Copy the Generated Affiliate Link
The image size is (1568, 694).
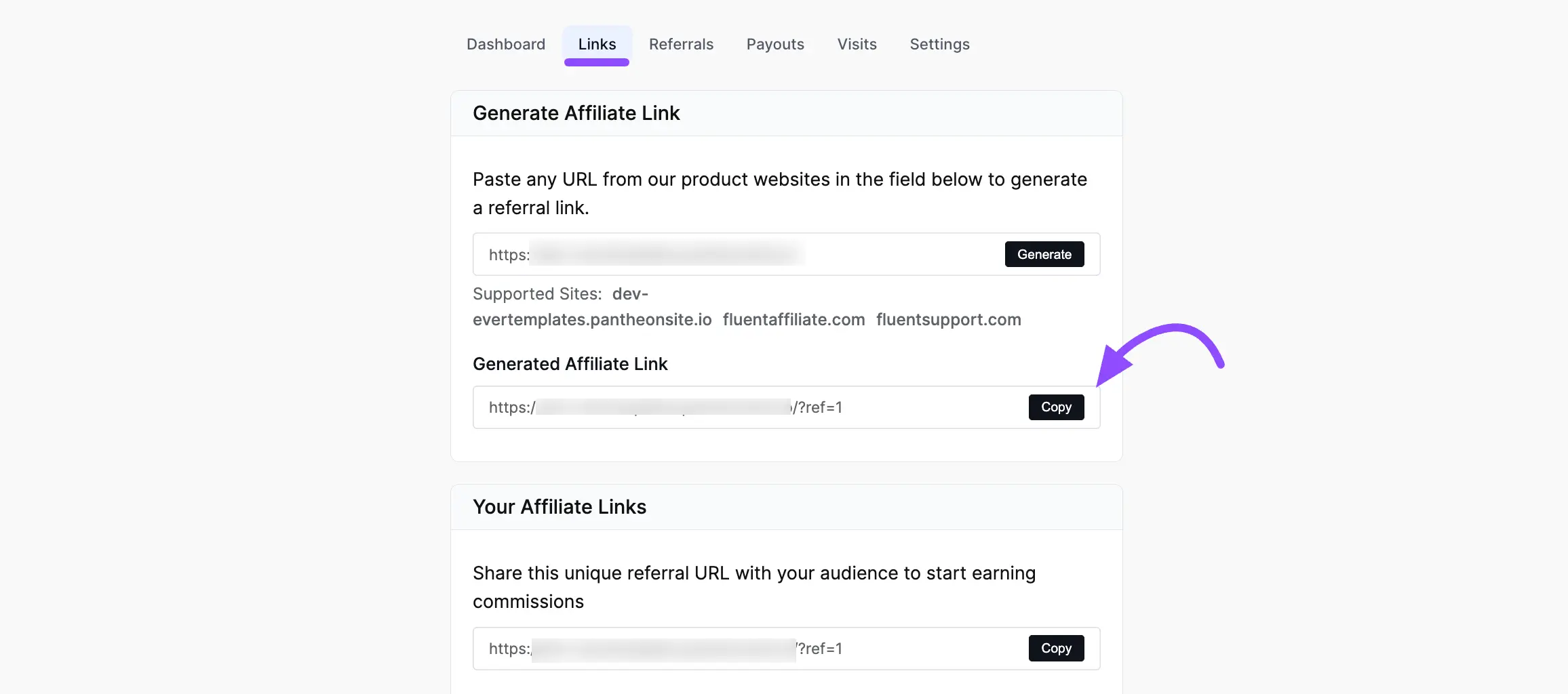click(1055, 407)
